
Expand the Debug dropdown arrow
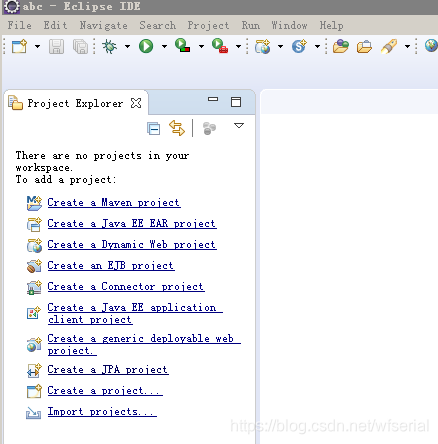tap(128, 46)
